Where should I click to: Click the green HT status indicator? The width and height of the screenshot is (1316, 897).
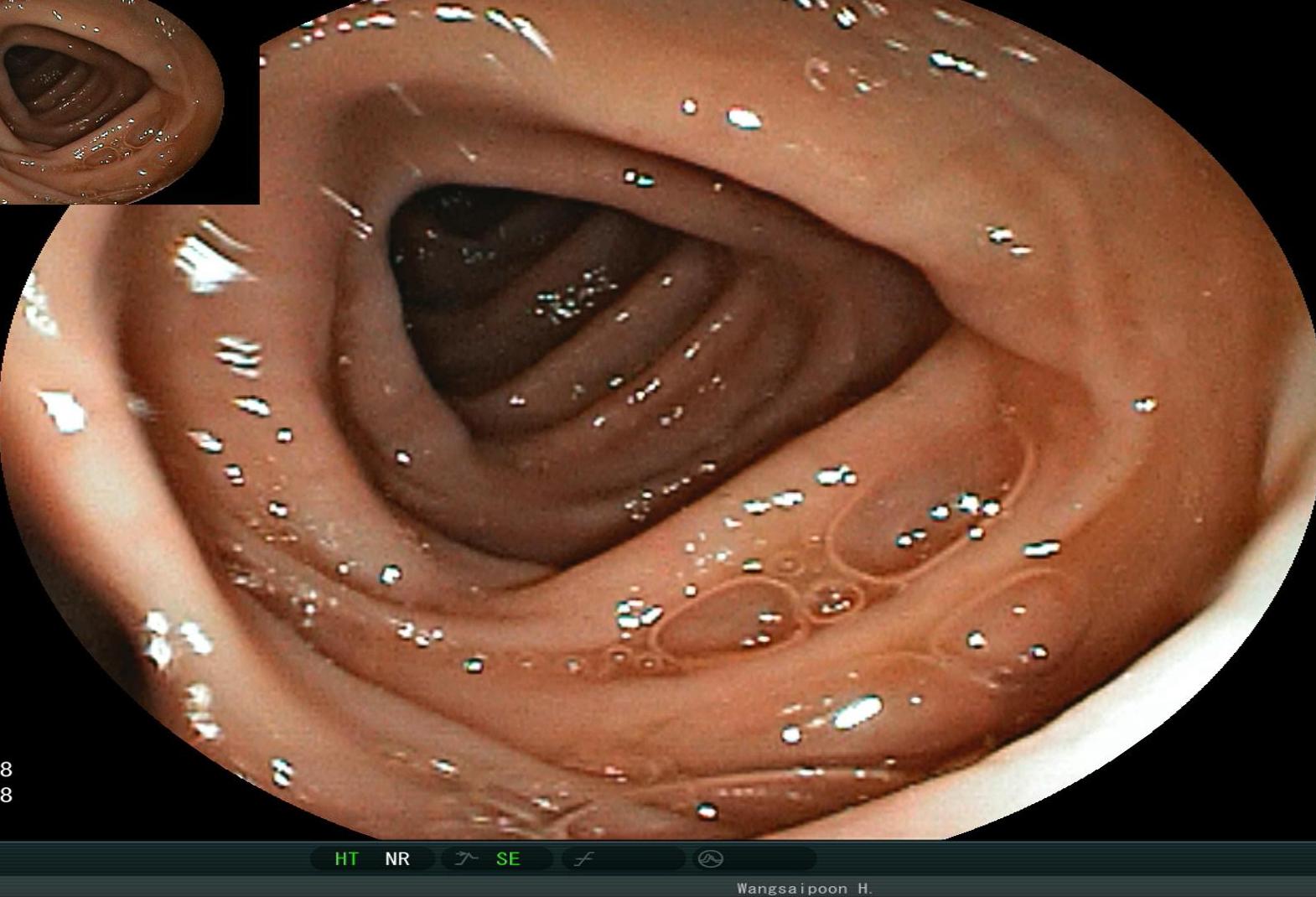point(346,858)
